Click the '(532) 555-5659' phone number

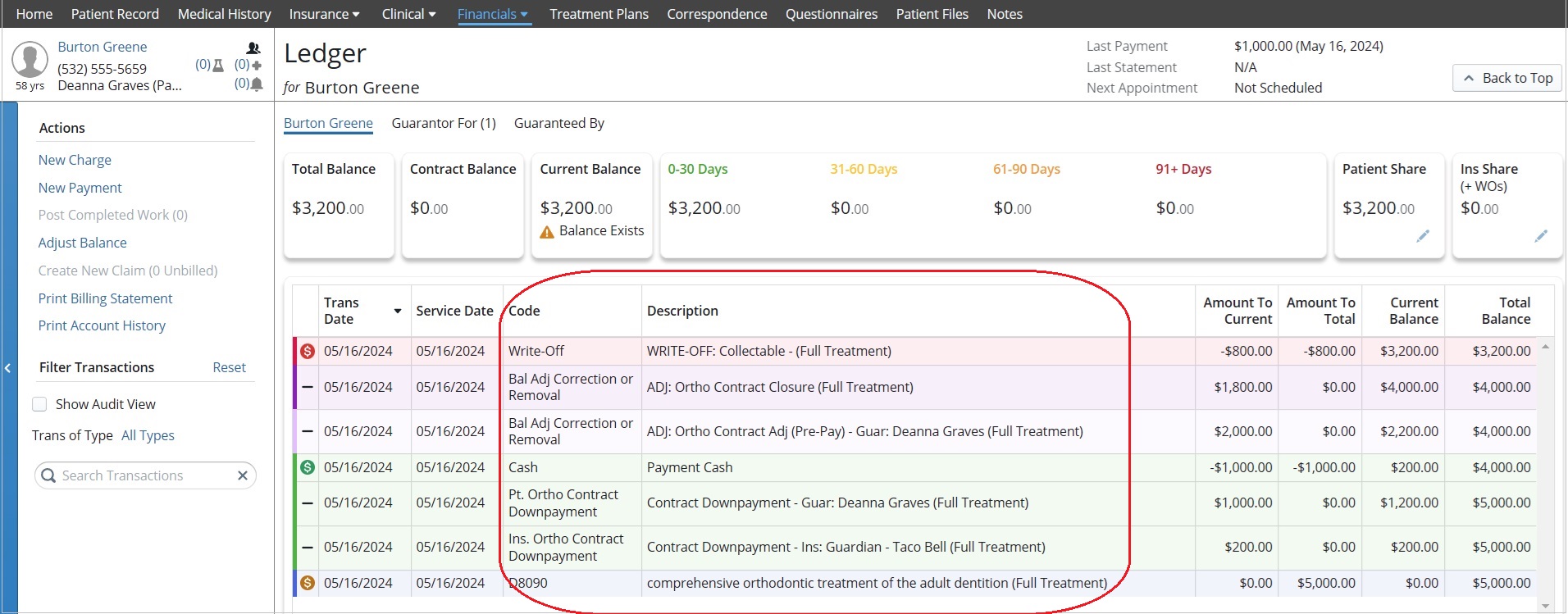click(x=102, y=69)
